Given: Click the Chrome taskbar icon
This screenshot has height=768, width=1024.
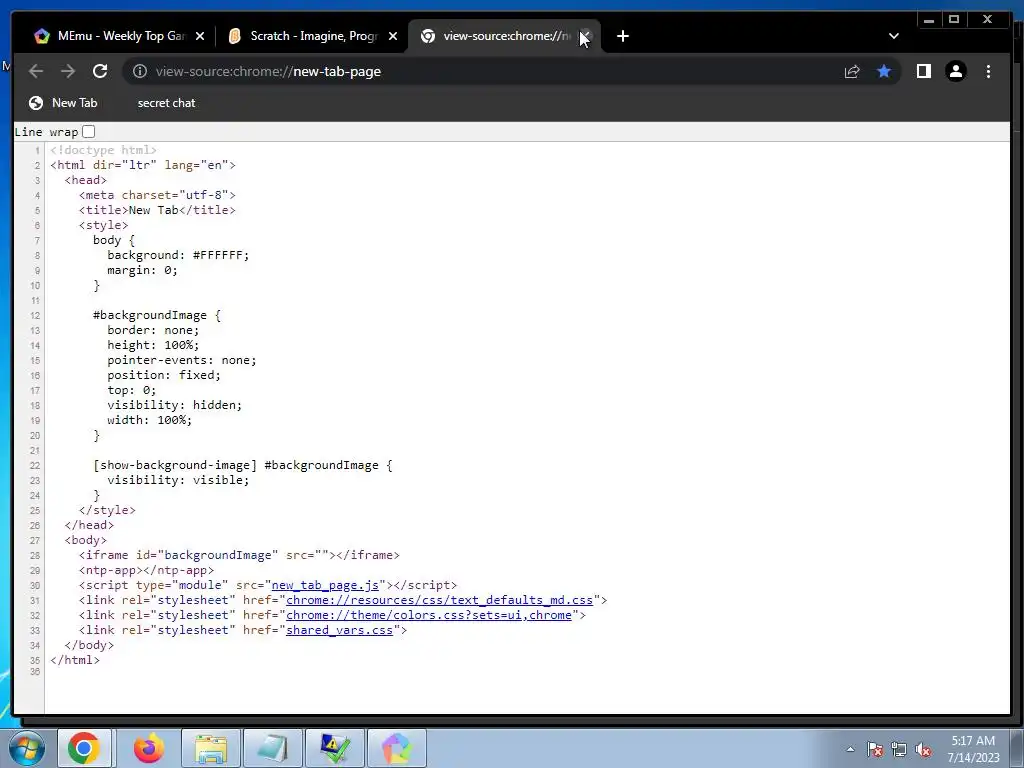Looking at the screenshot, I should pyautogui.click(x=84, y=748).
